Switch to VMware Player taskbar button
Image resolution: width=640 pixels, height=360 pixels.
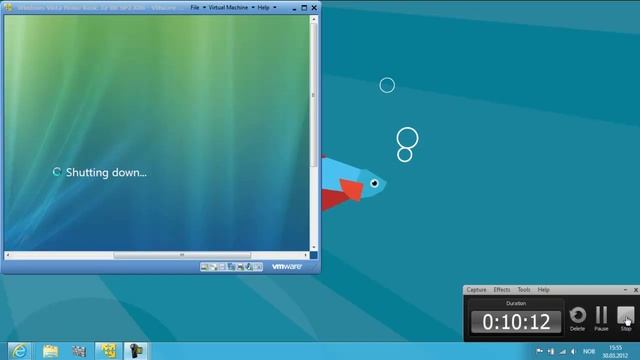(108, 351)
